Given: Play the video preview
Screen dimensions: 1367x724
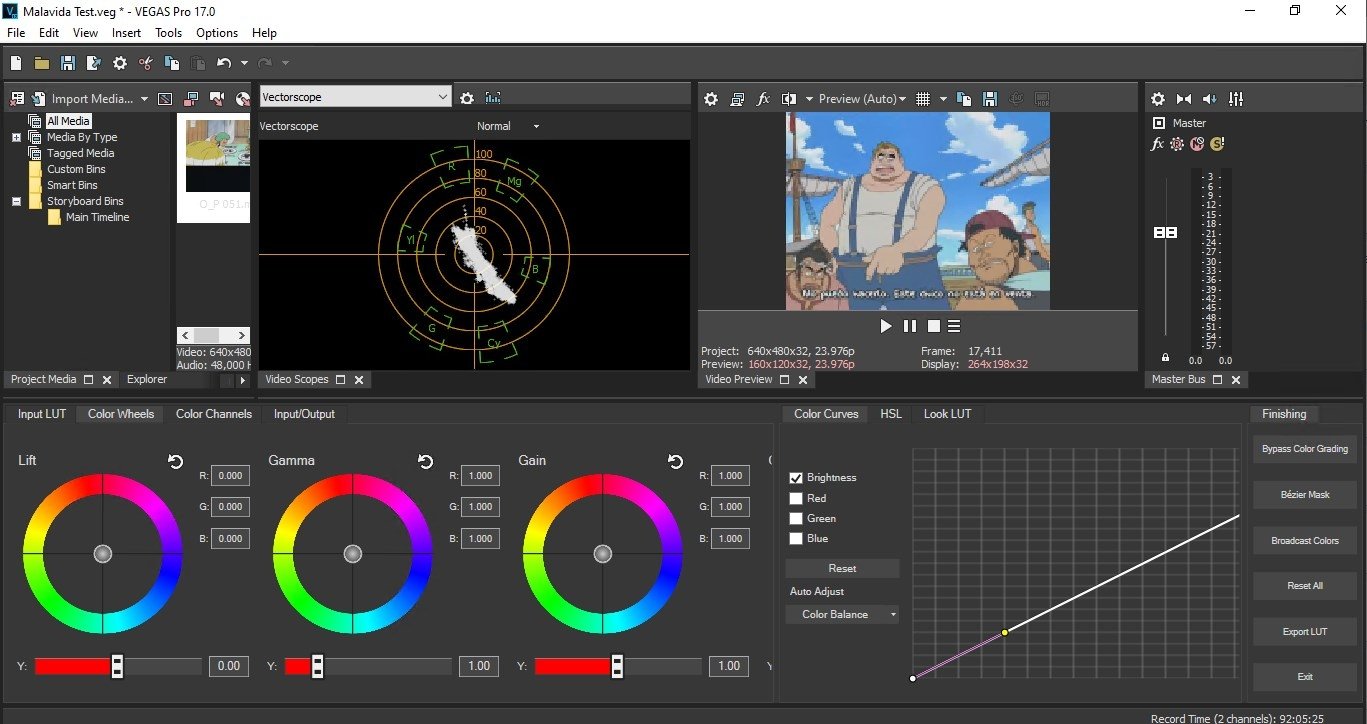Looking at the screenshot, I should click(885, 326).
